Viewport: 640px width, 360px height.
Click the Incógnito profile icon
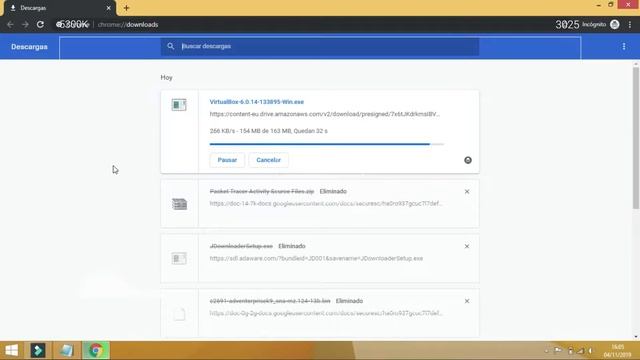614,24
